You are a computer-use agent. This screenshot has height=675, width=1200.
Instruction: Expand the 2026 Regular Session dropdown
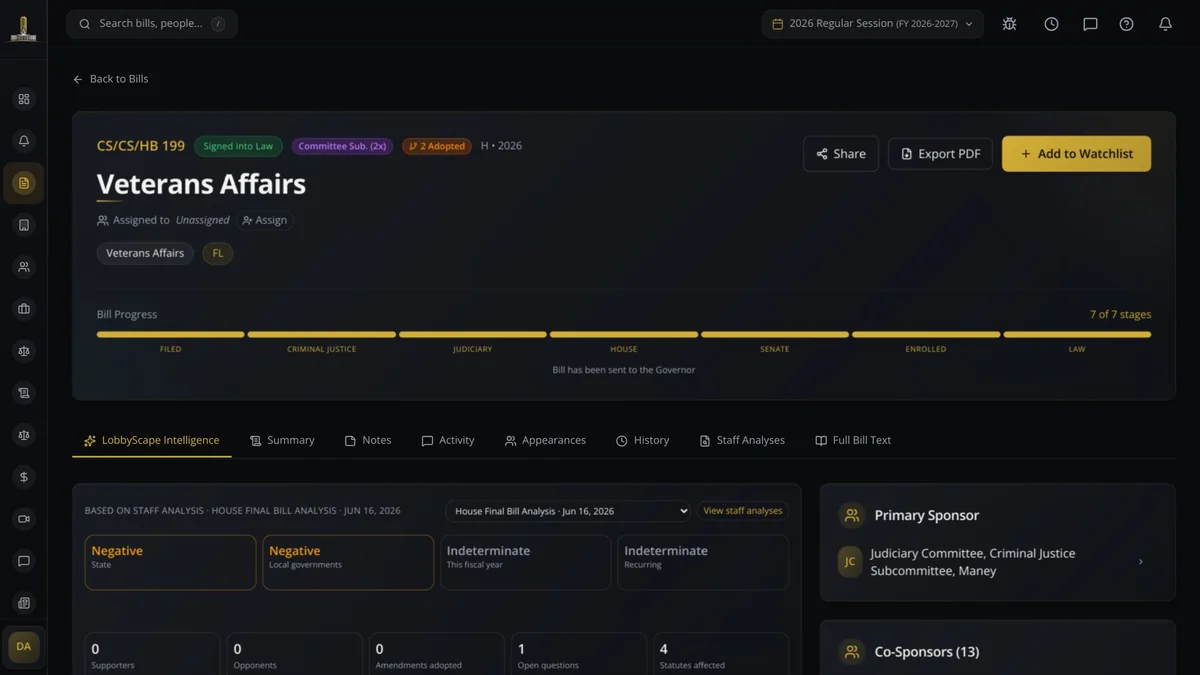coord(873,24)
